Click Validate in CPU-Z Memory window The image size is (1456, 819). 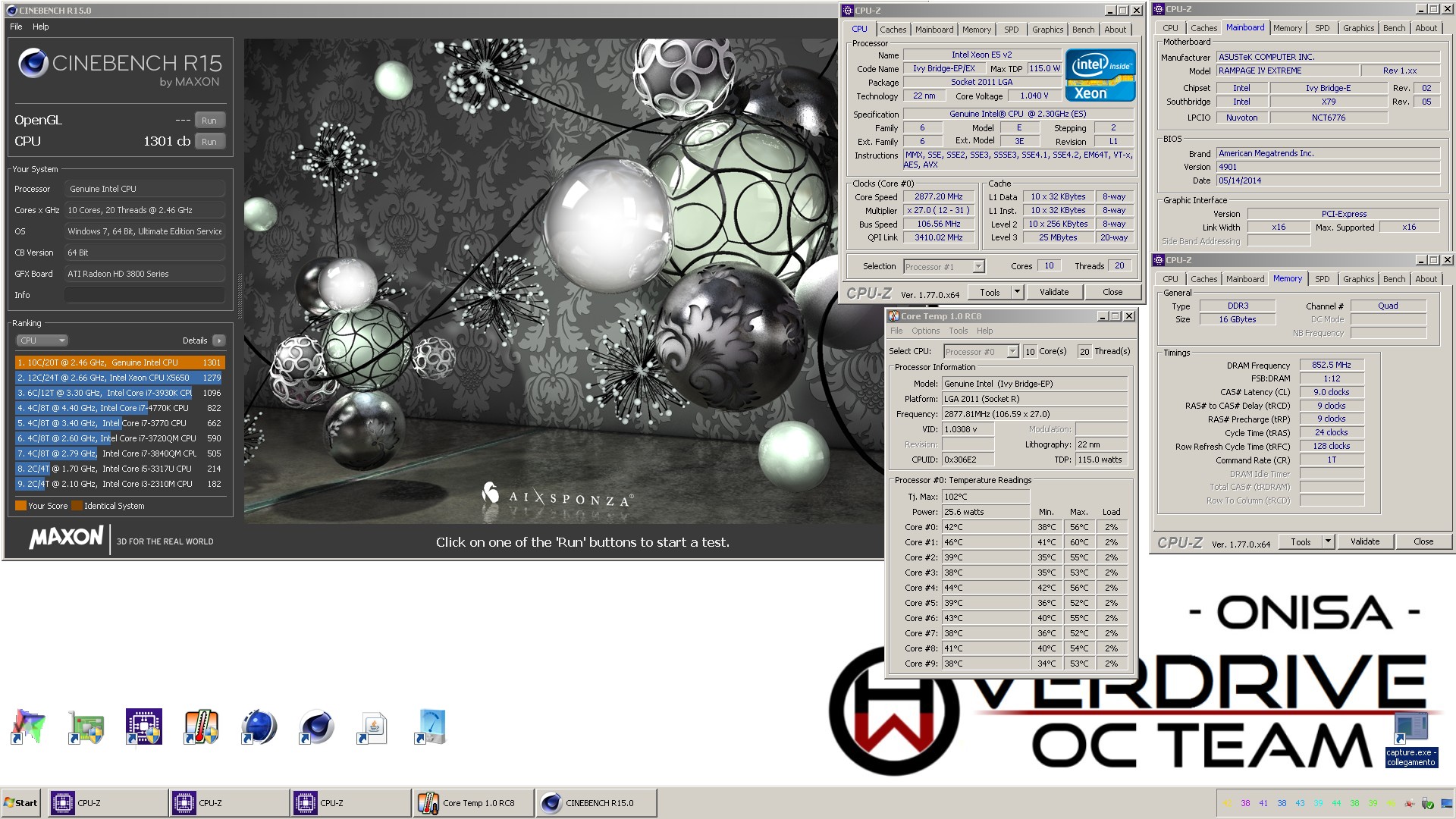coord(1364,541)
